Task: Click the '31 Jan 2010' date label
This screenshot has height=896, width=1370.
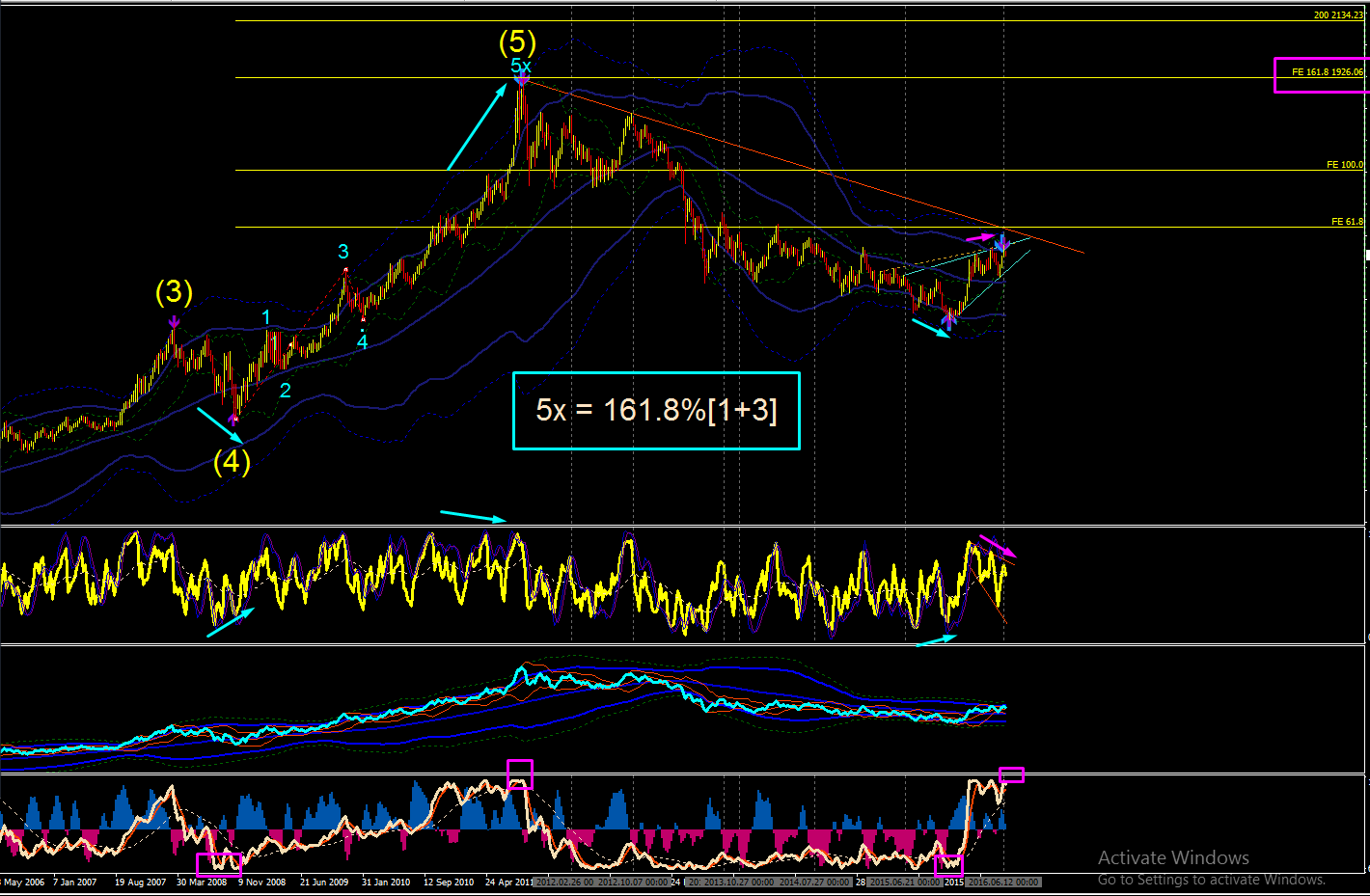Action: (x=386, y=882)
